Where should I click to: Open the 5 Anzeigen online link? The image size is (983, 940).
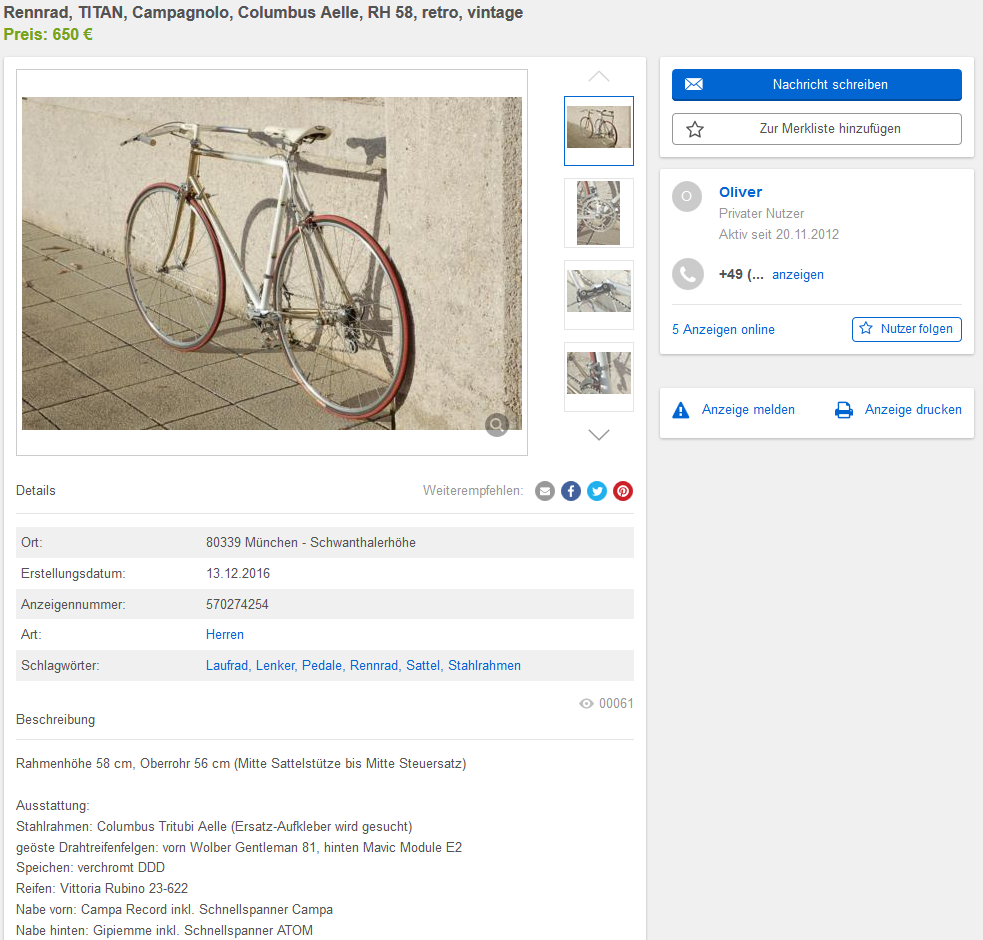pos(723,329)
